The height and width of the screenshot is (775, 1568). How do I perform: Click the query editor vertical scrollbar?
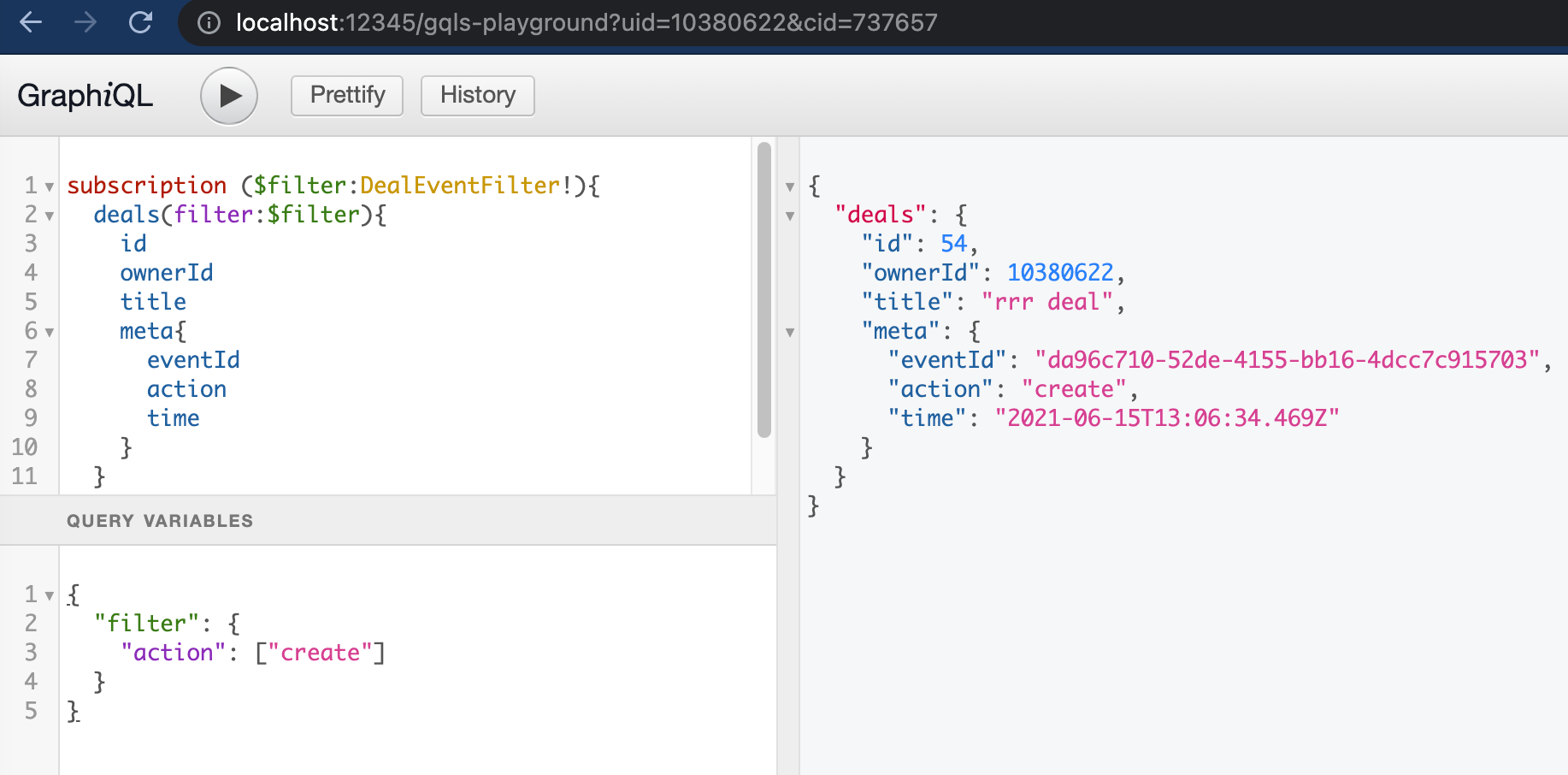coord(764,289)
